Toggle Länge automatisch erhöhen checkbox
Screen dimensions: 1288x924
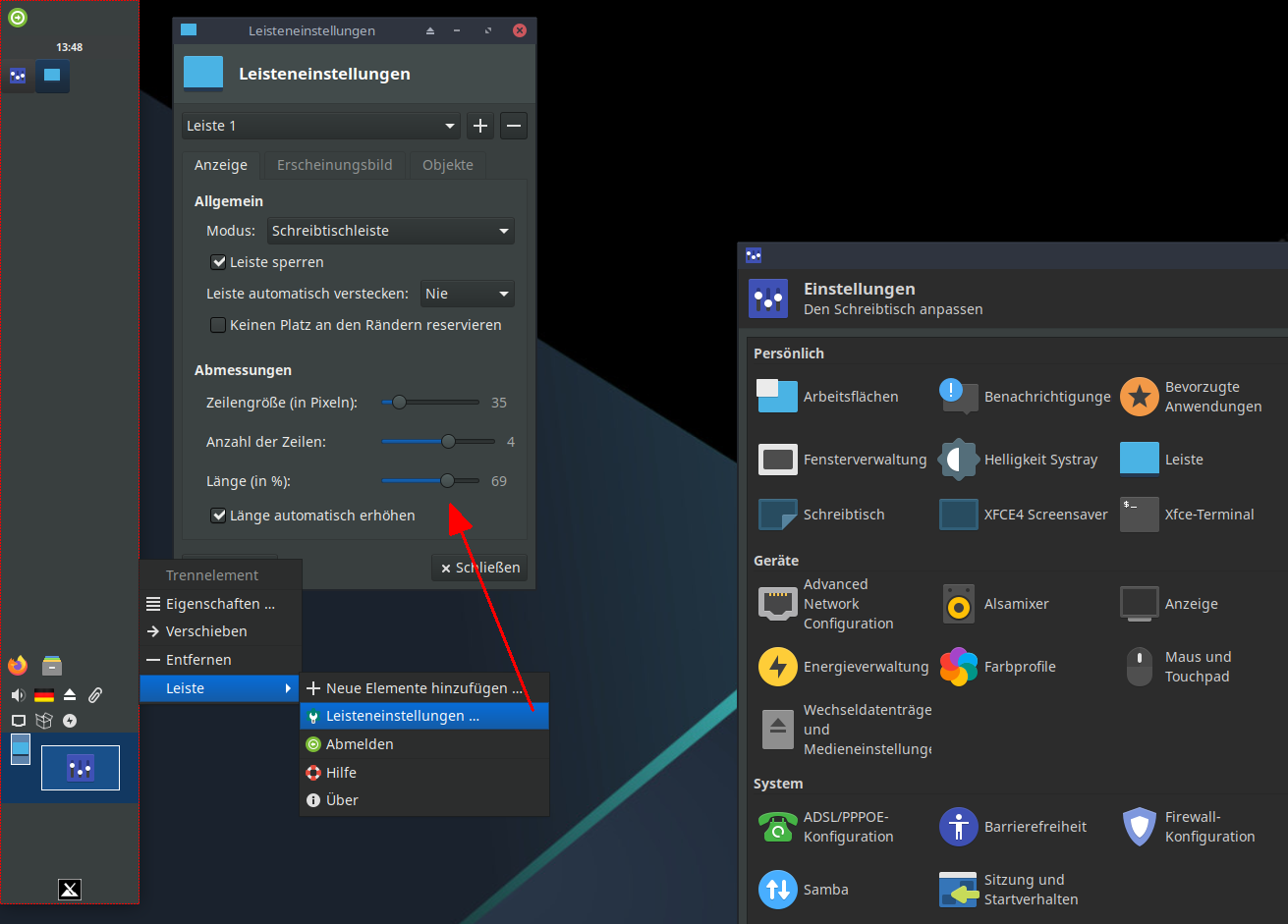pos(219,516)
